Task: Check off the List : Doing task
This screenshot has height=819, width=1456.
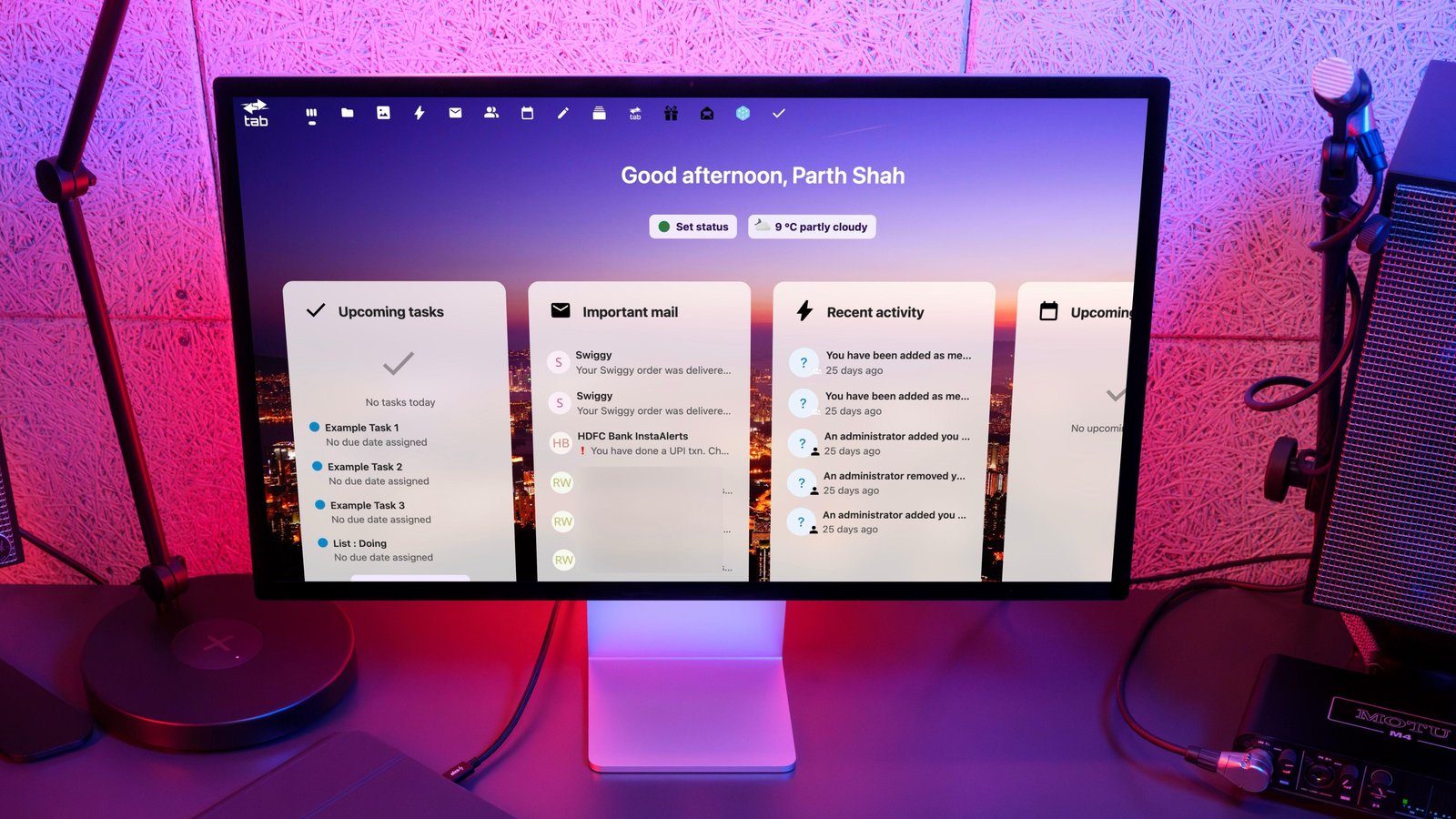Action: [322, 542]
